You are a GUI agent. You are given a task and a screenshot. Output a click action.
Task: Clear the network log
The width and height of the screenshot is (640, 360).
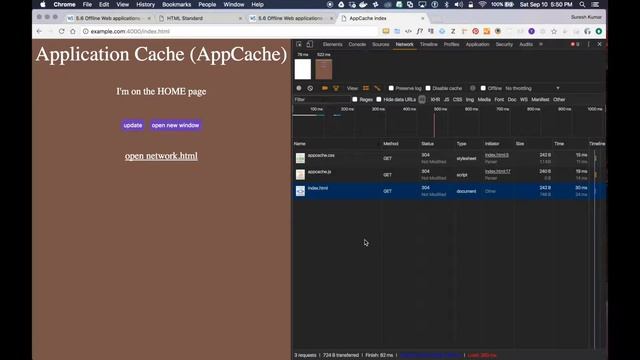coord(310,88)
